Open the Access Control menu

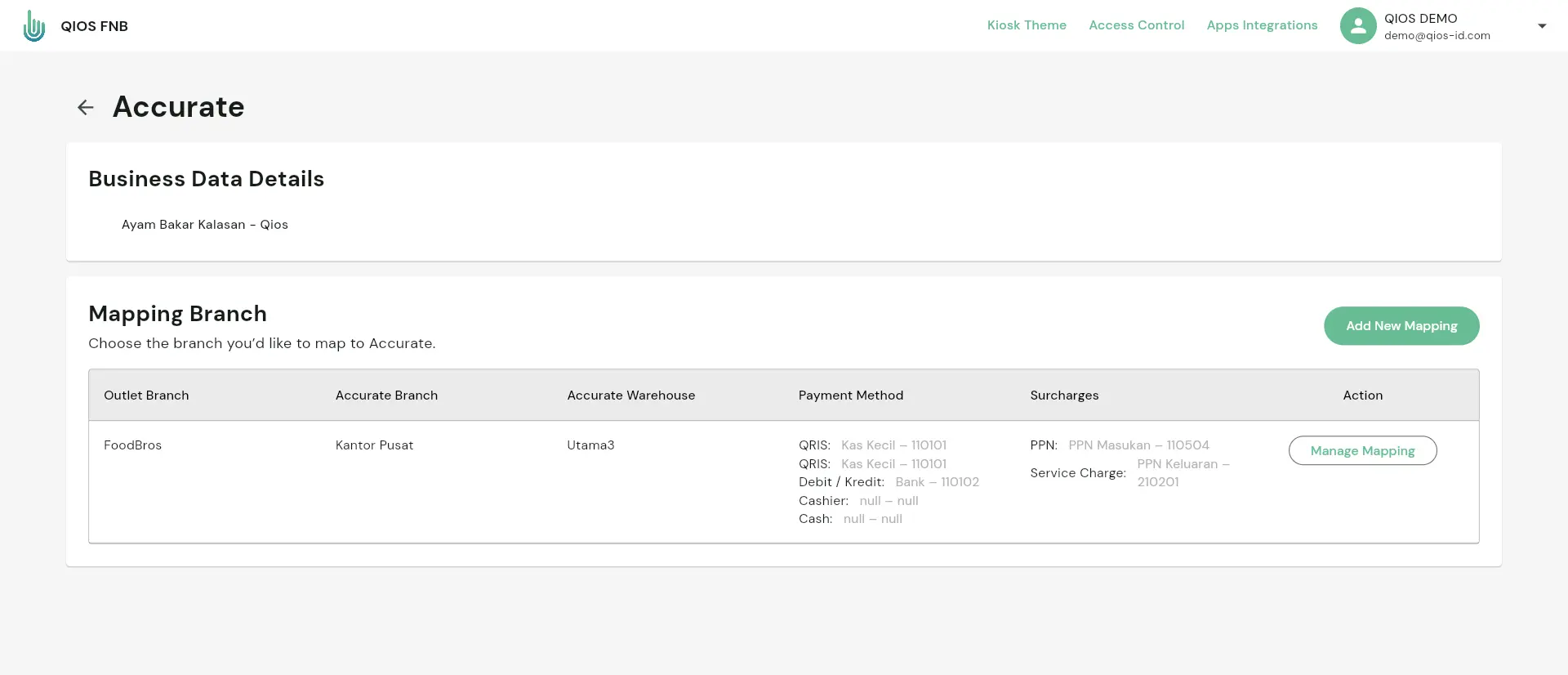point(1136,25)
